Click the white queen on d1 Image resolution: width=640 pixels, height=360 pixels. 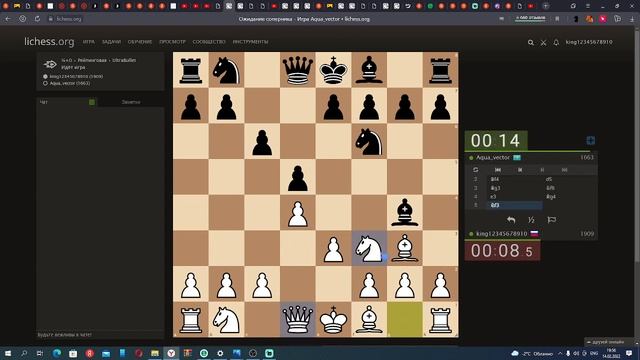(298, 320)
